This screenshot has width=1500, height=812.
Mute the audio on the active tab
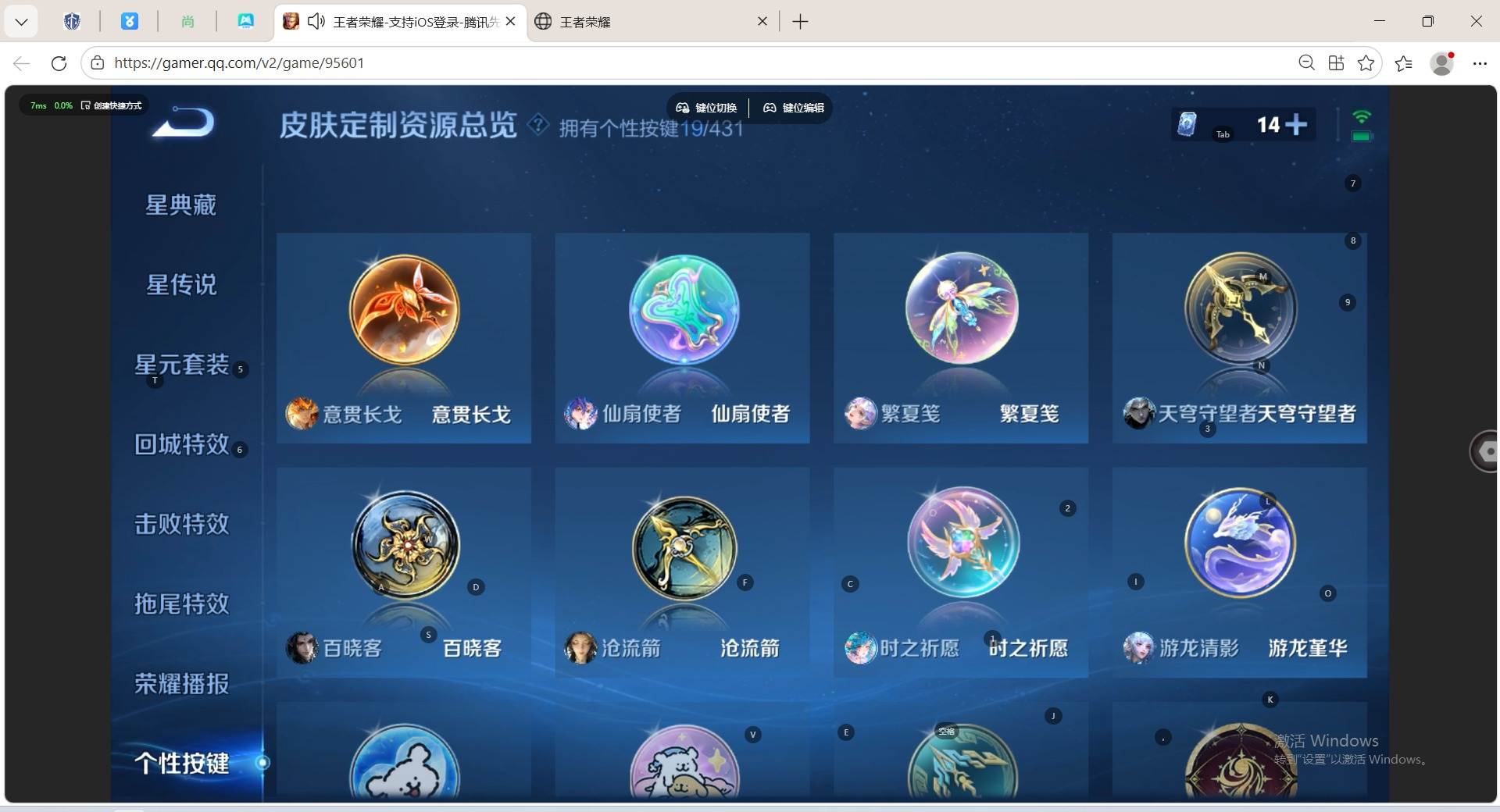tap(316, 22)
